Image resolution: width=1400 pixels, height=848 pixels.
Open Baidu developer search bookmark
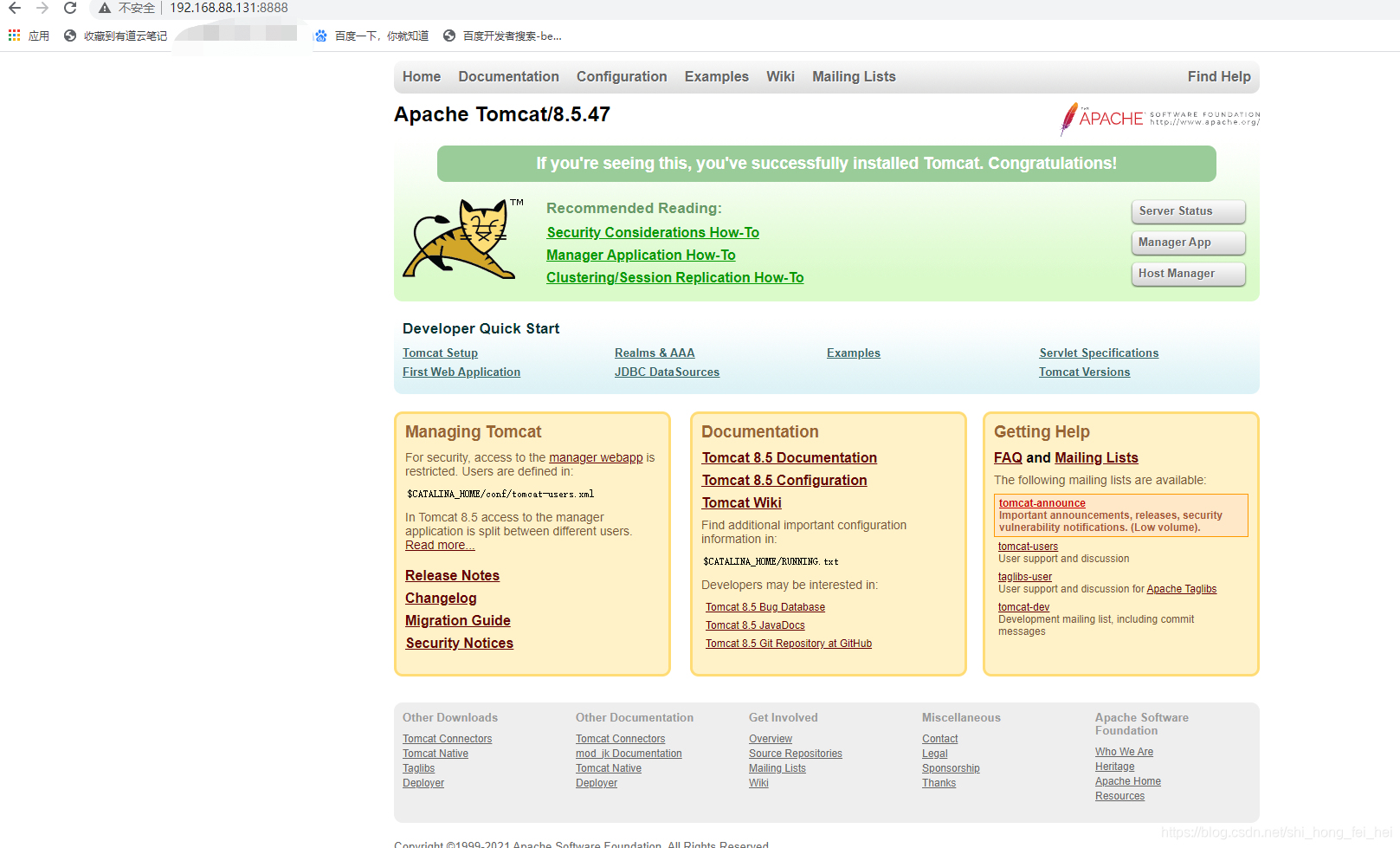[502, 36]
